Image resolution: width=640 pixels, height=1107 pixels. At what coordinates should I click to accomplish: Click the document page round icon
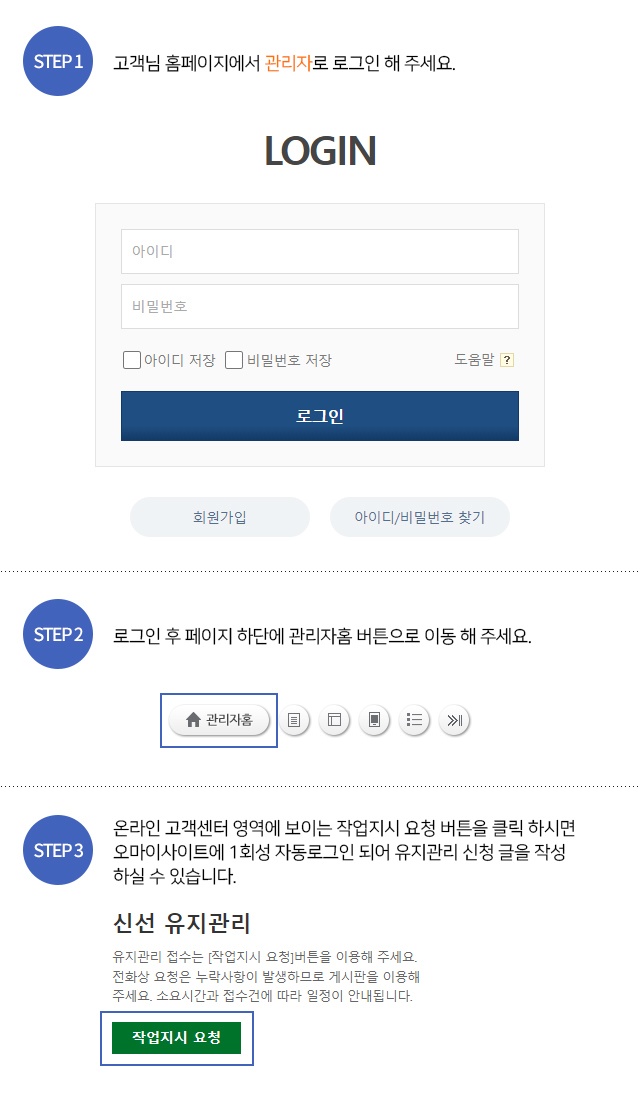(294, 720)
